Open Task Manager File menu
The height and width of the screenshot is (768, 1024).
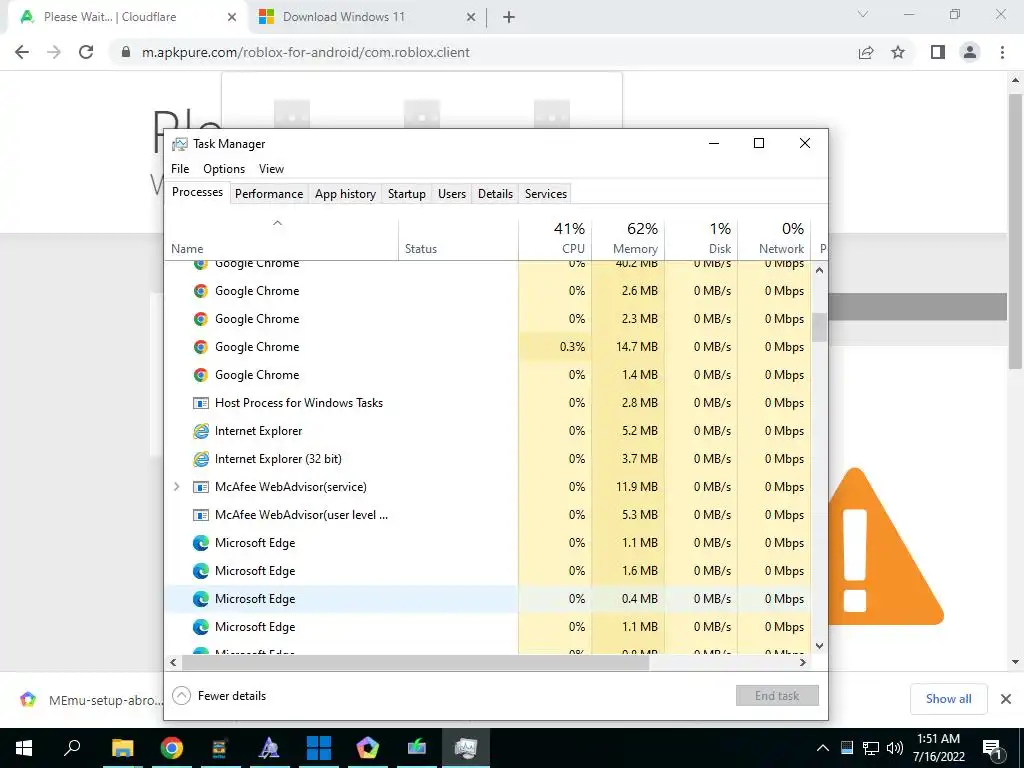(180, 168)
